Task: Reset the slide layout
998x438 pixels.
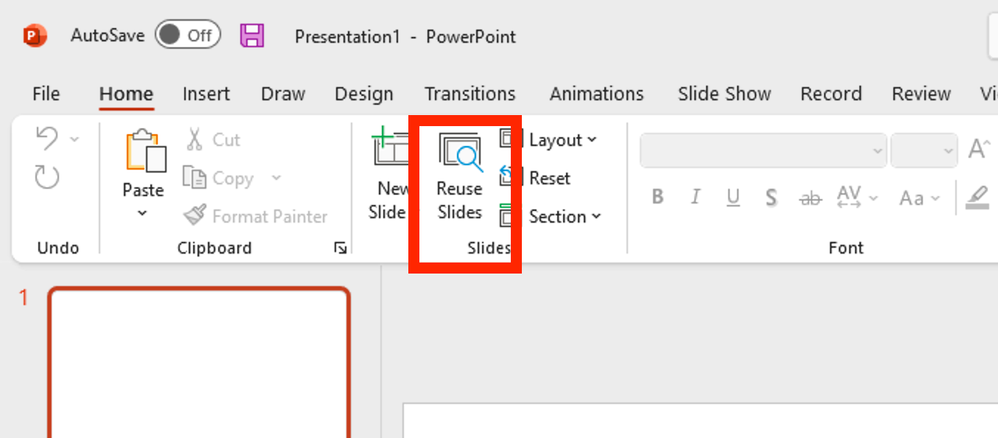Action: (x=537, y=178)
